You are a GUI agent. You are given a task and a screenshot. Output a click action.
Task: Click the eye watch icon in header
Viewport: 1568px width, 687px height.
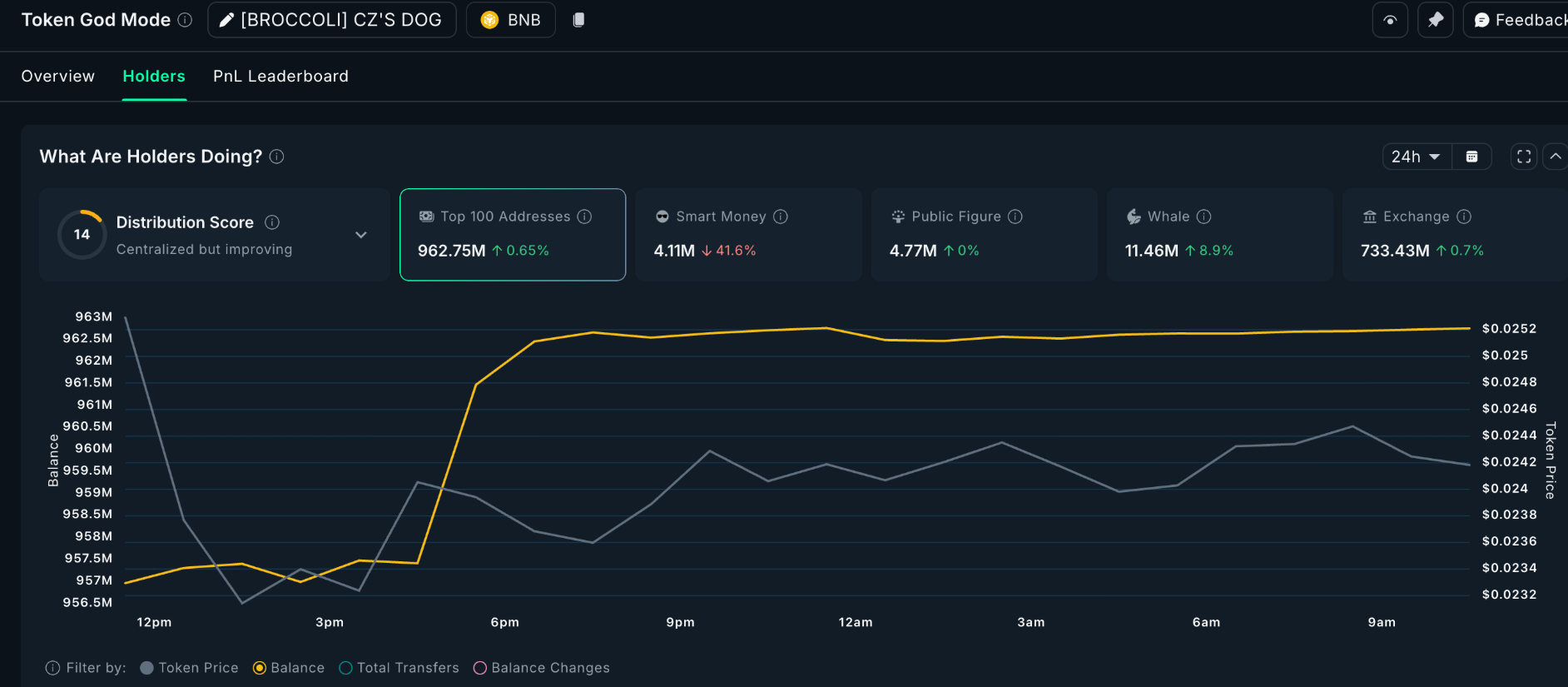tap(1390, 20)
